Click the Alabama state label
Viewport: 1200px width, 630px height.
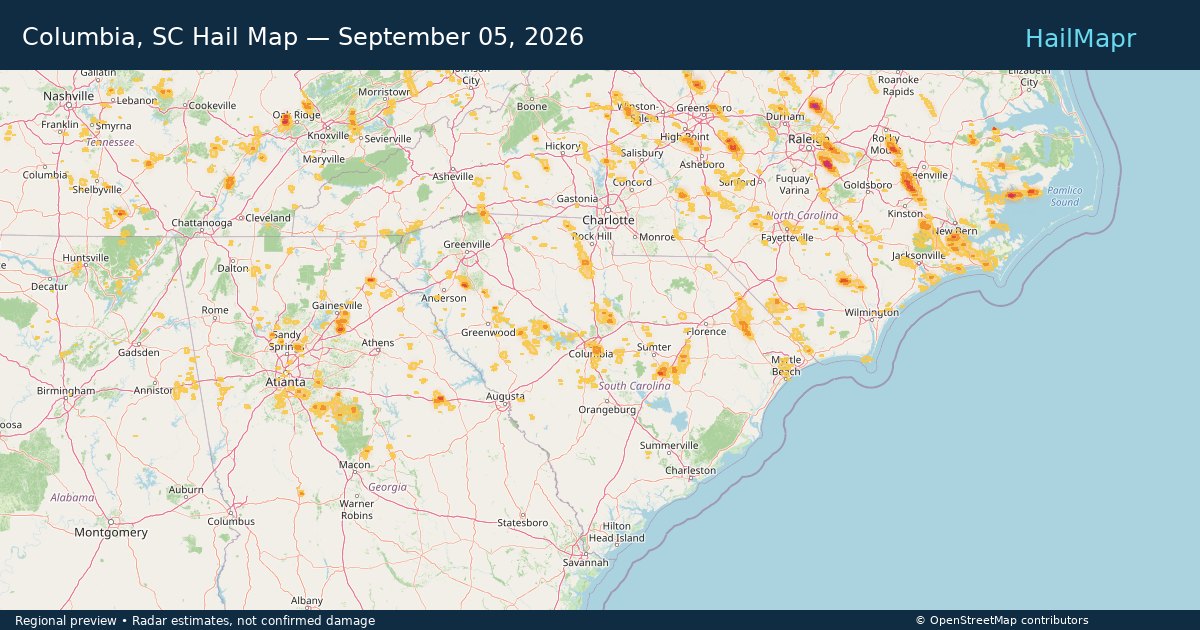pyautogui.click(x=72, y=497)
